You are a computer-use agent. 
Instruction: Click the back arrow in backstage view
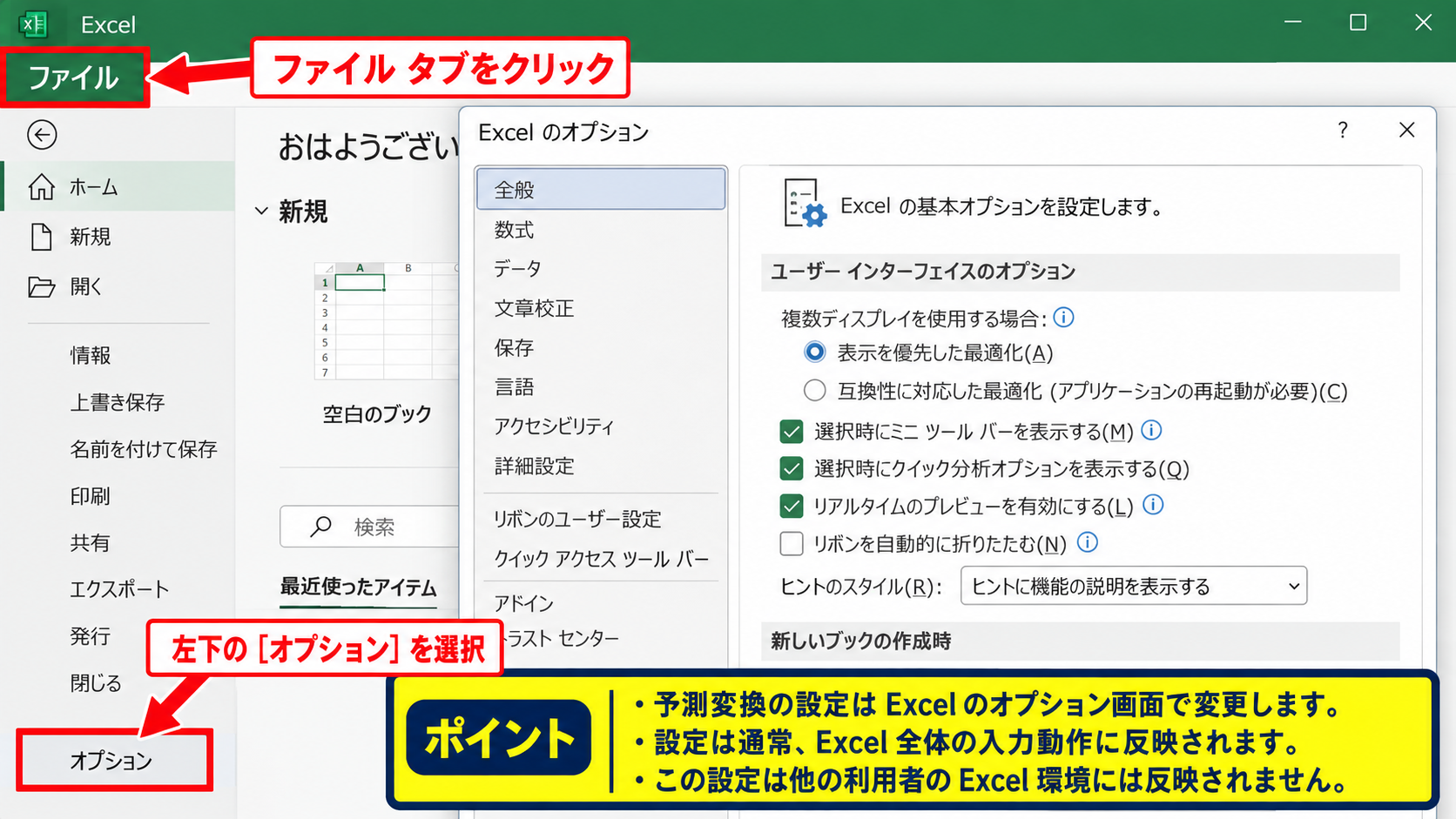point(42,135)
